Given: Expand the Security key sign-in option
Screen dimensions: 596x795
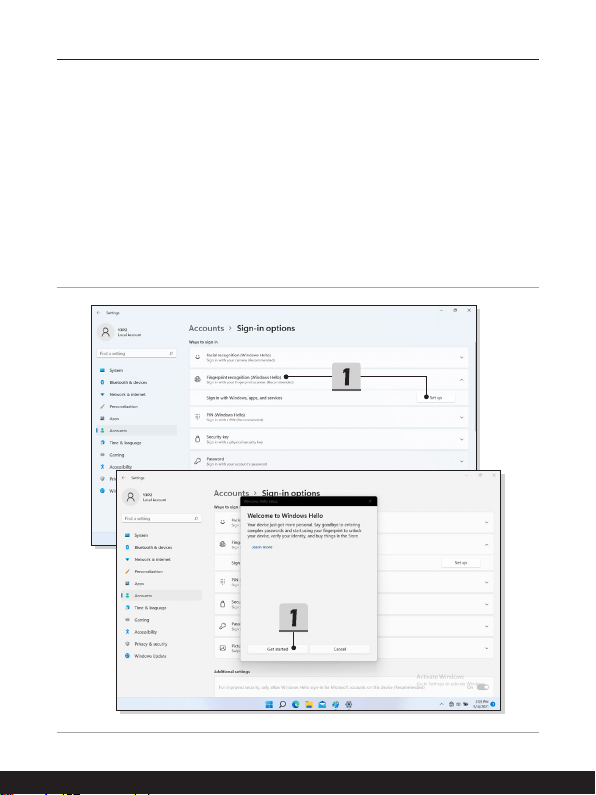Looking at the screenshot, I should (329, 439).
